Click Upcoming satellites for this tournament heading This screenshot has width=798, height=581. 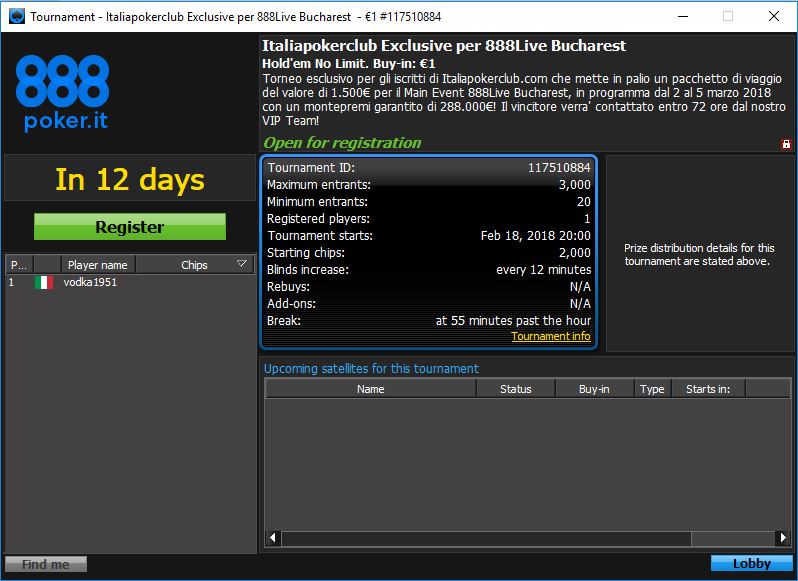[x=371, y=368]
